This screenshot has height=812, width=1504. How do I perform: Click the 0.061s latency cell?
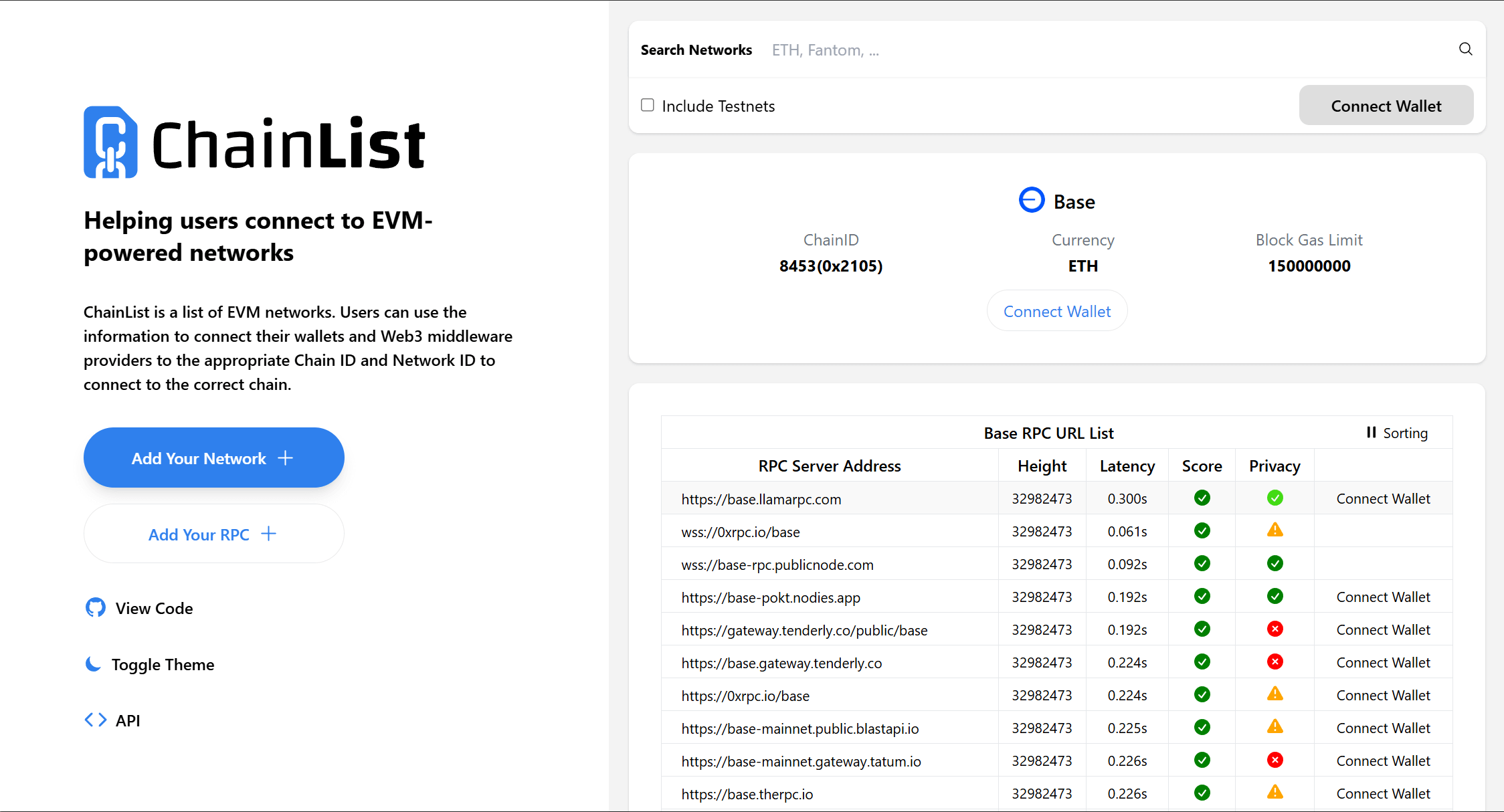1127,531
